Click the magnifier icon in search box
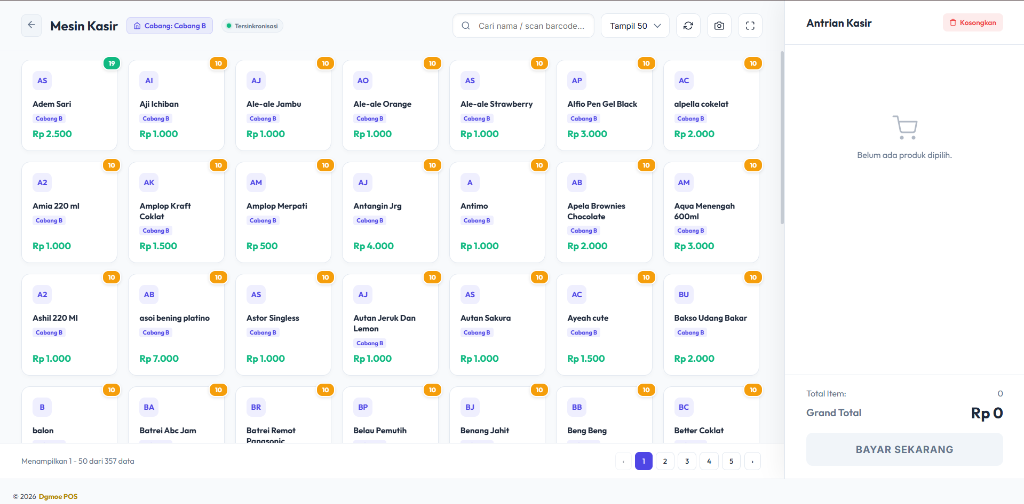Viewport: 1024px width, 504px height. (466, 26)
